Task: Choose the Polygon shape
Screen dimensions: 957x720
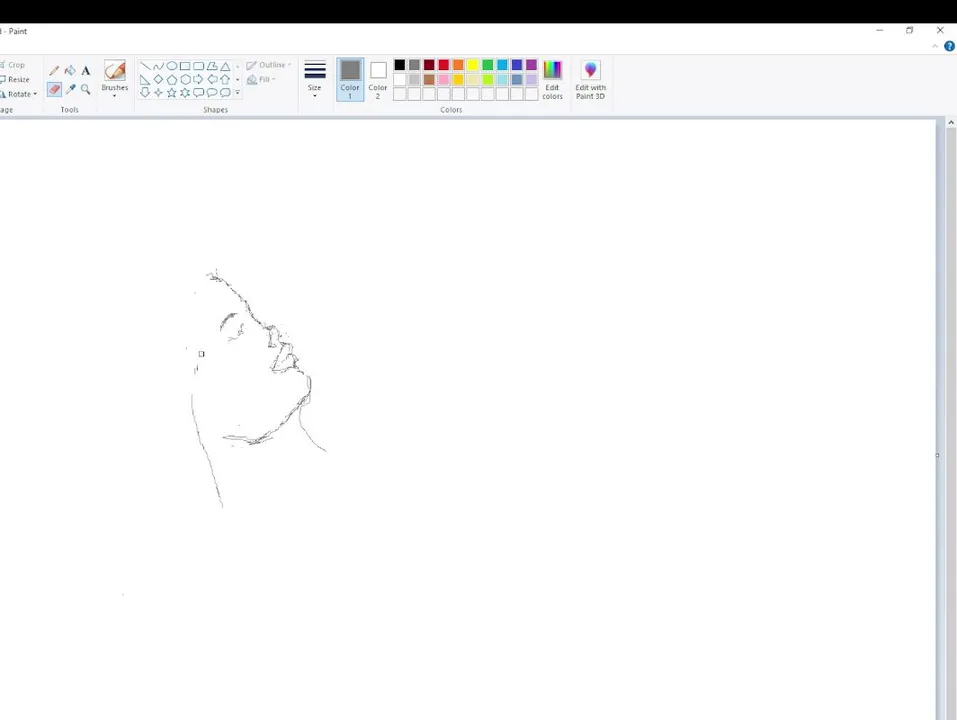Action: pos(212,66)
